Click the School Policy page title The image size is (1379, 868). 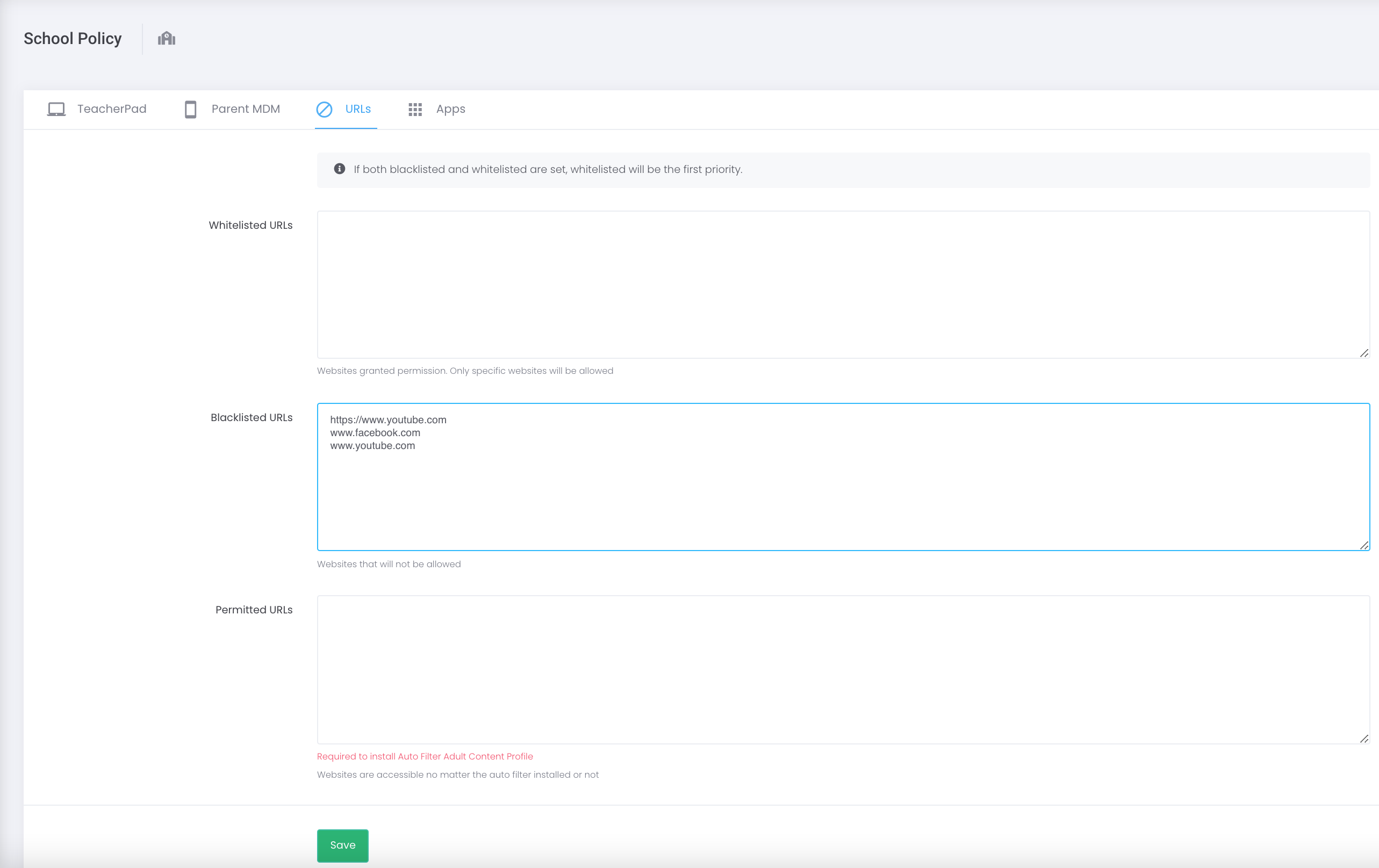73,38
